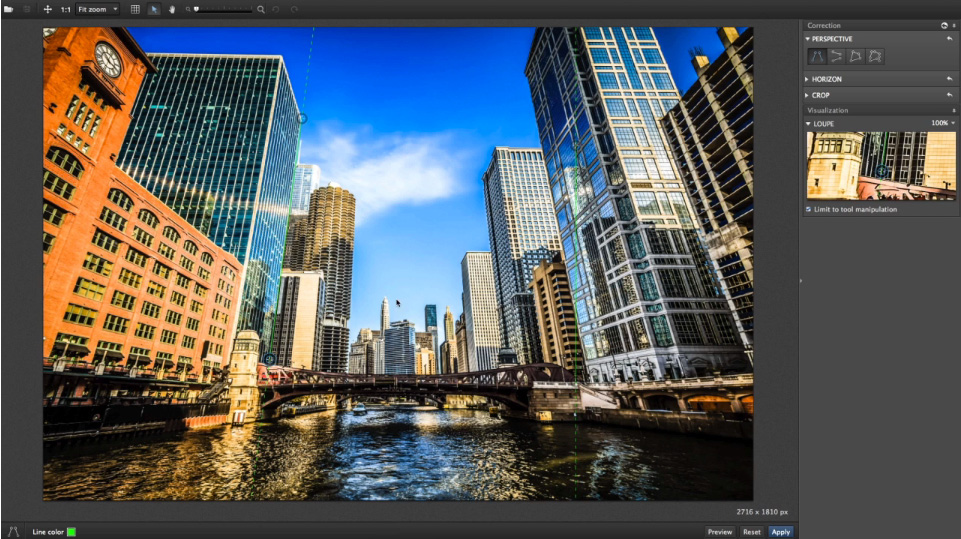961x539 pixels.
Task: Collapse the PERSPECTIVE section
Action: (x=808, y=39)
